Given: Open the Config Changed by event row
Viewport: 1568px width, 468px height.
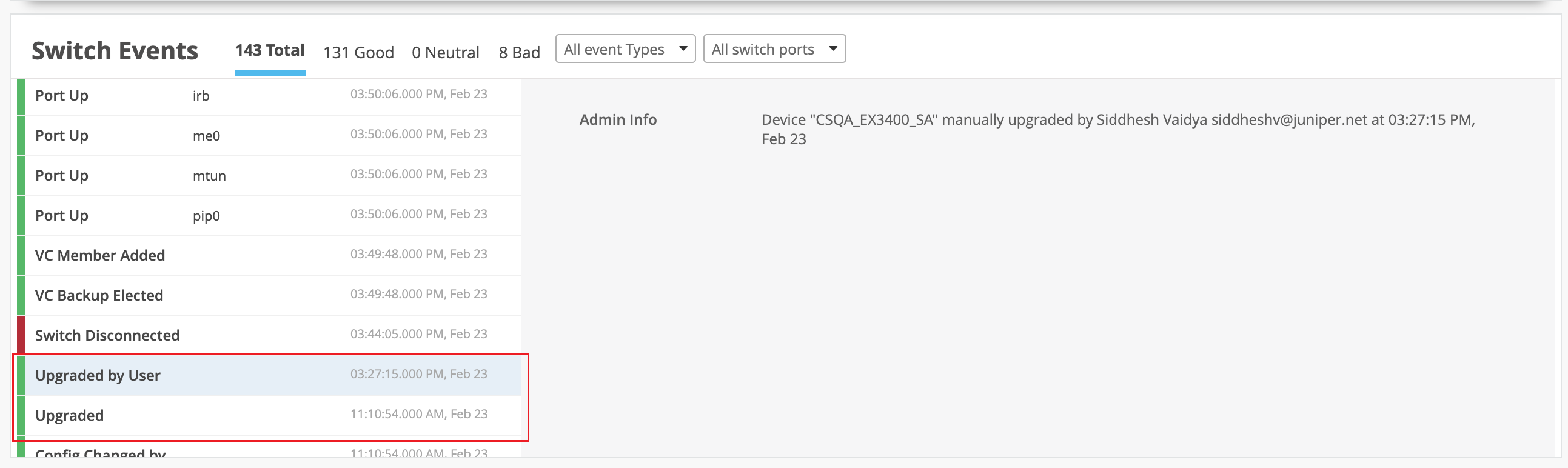Looking at the screenshot, I should pyautogui.click(x=268, y=453).
